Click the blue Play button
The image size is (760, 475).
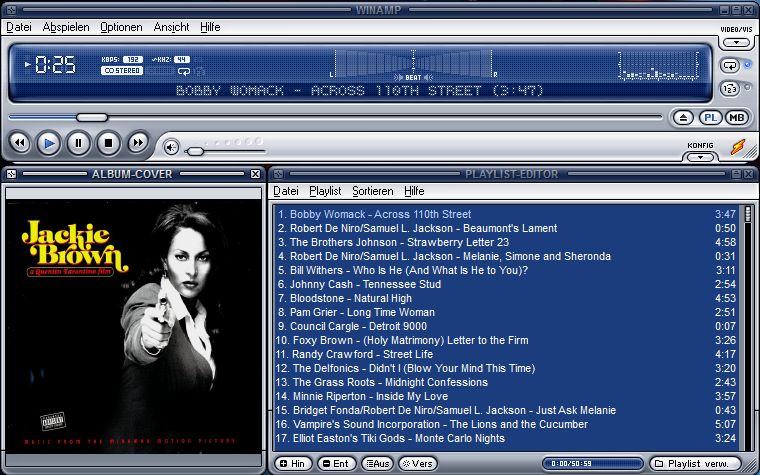pos(49,143)
